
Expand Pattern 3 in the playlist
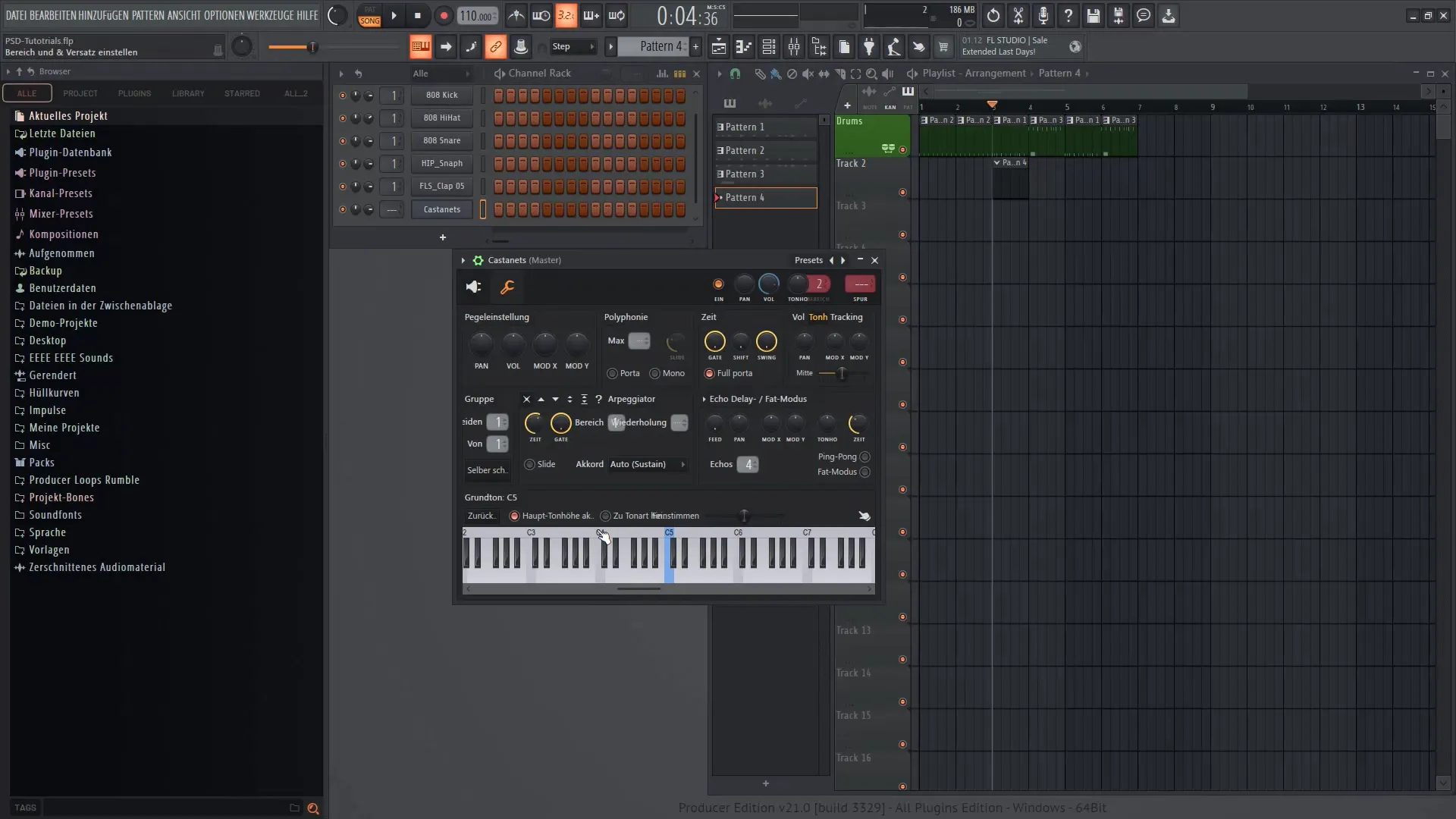pyautogui.click(x=720, y=174)
